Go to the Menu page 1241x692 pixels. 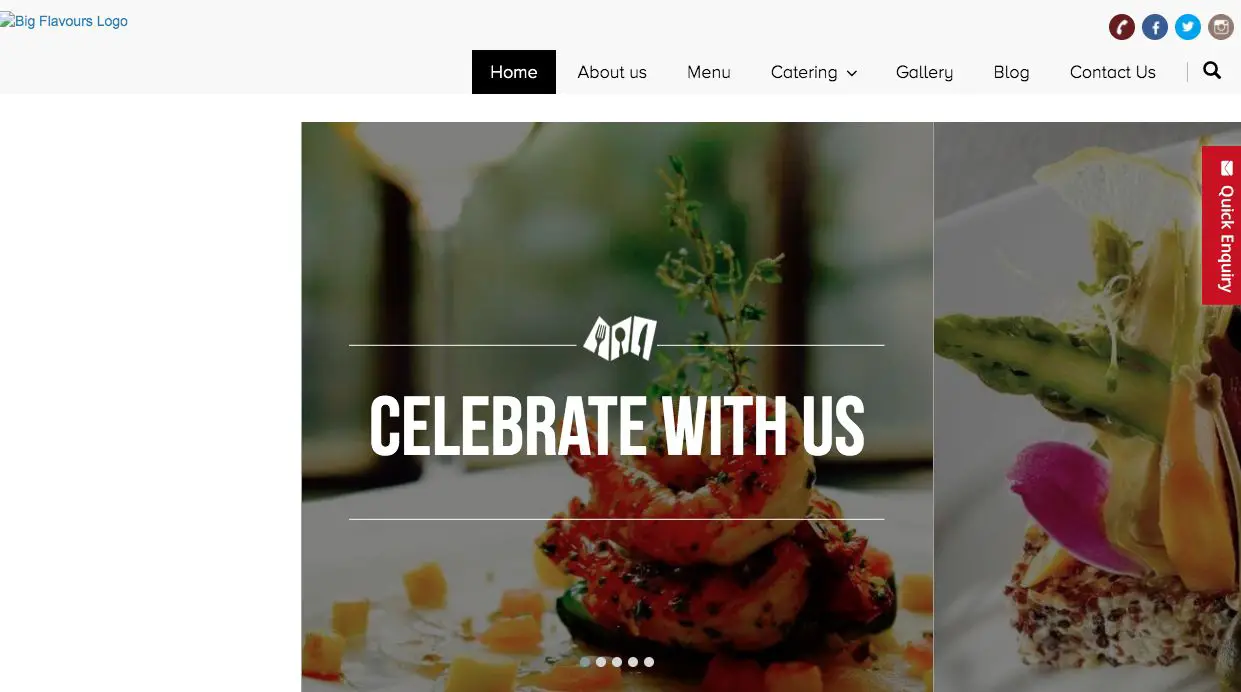click(x=709, y=72)
